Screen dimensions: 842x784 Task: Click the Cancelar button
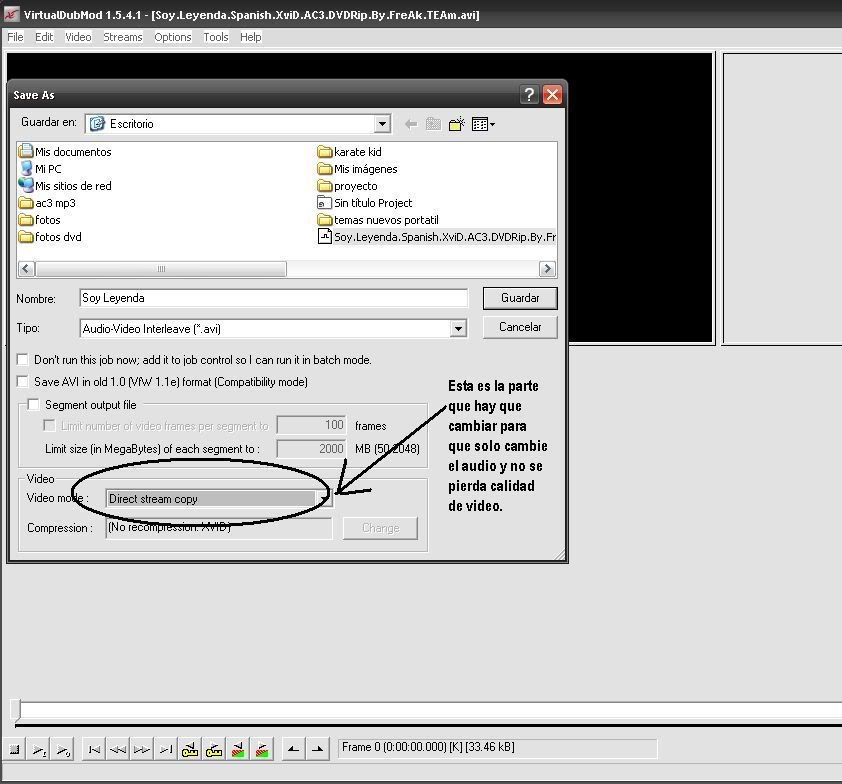[520, 327]
